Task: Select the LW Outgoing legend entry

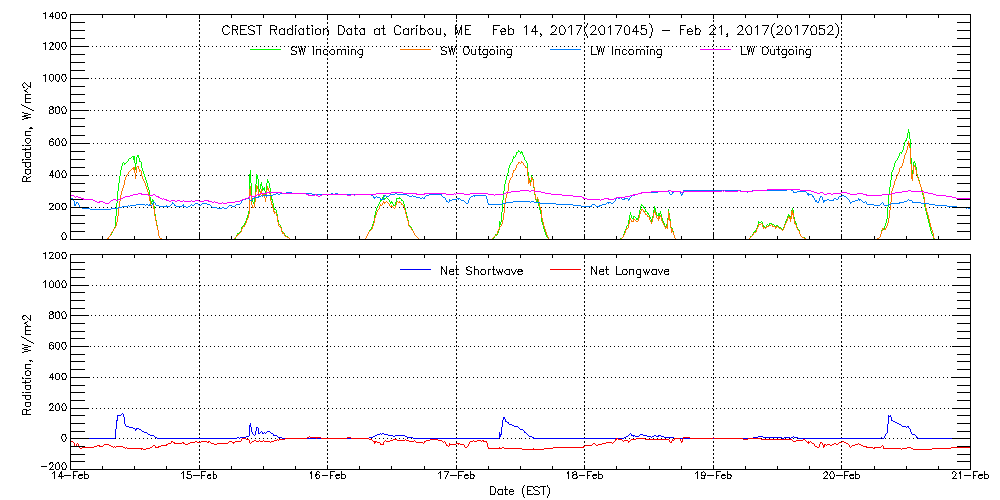Action: 775,51
